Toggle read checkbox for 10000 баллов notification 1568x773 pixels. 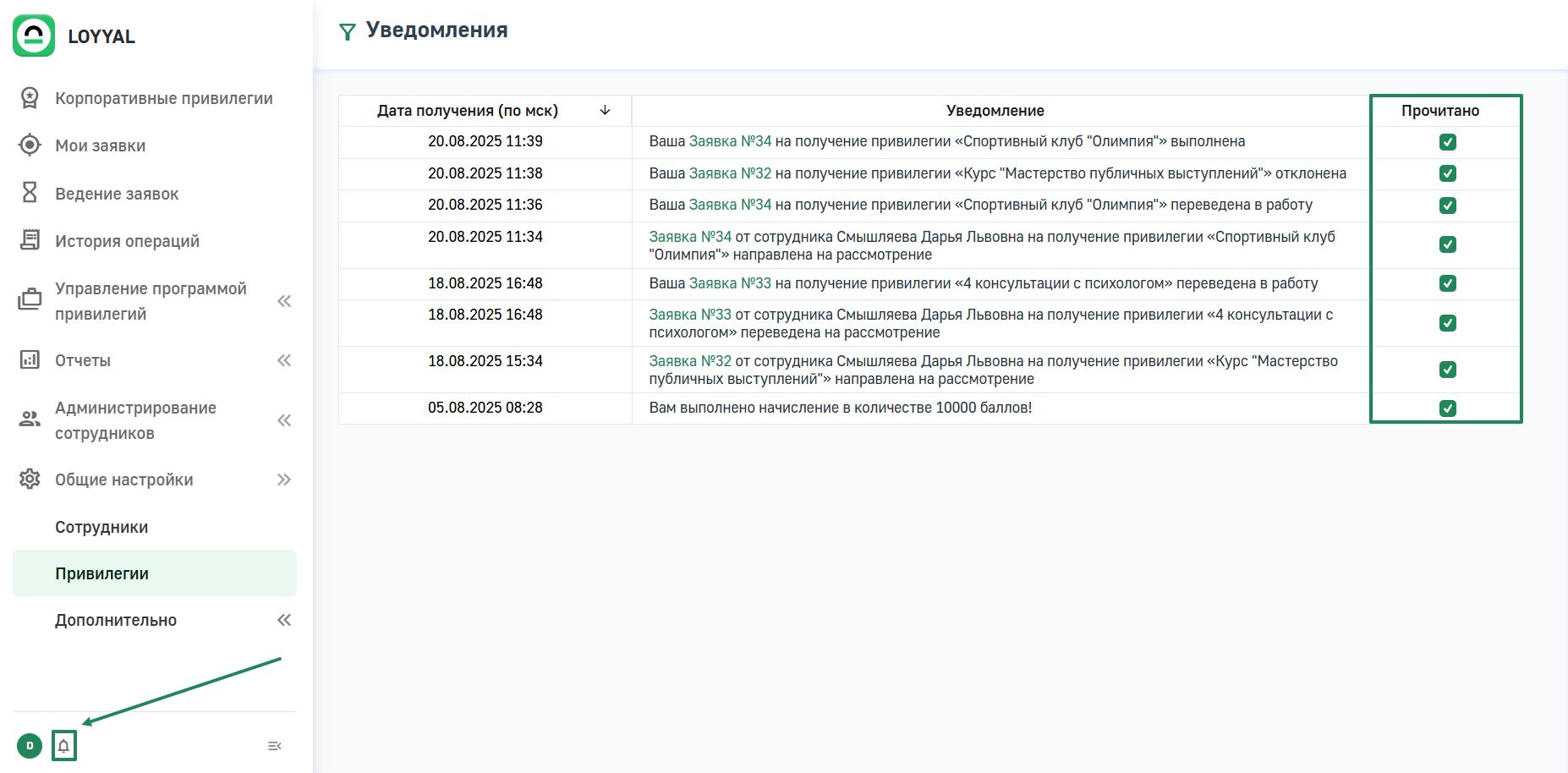coord(1447,408)
